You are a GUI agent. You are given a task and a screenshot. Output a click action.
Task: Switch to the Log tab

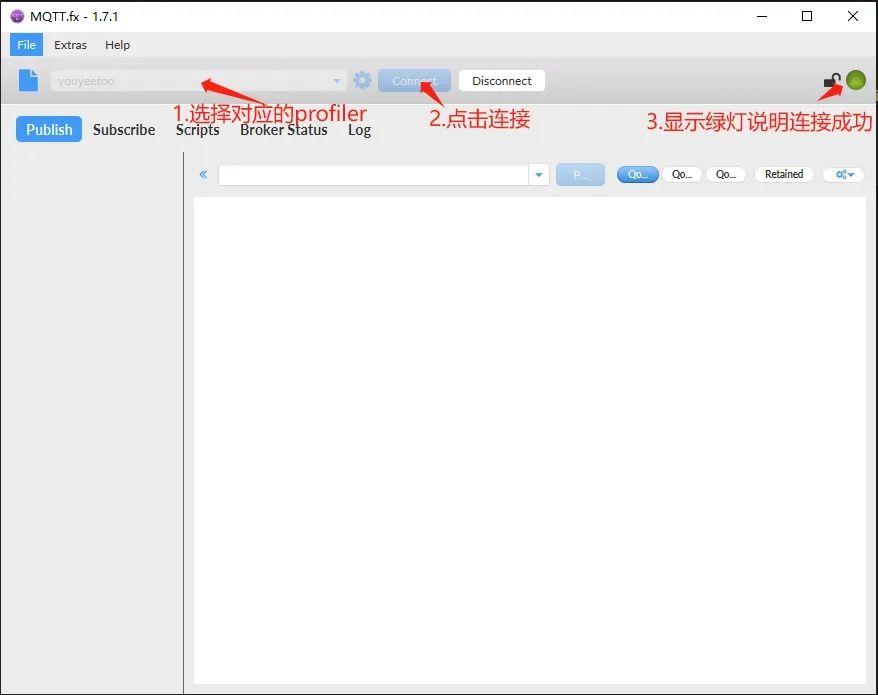359,130
